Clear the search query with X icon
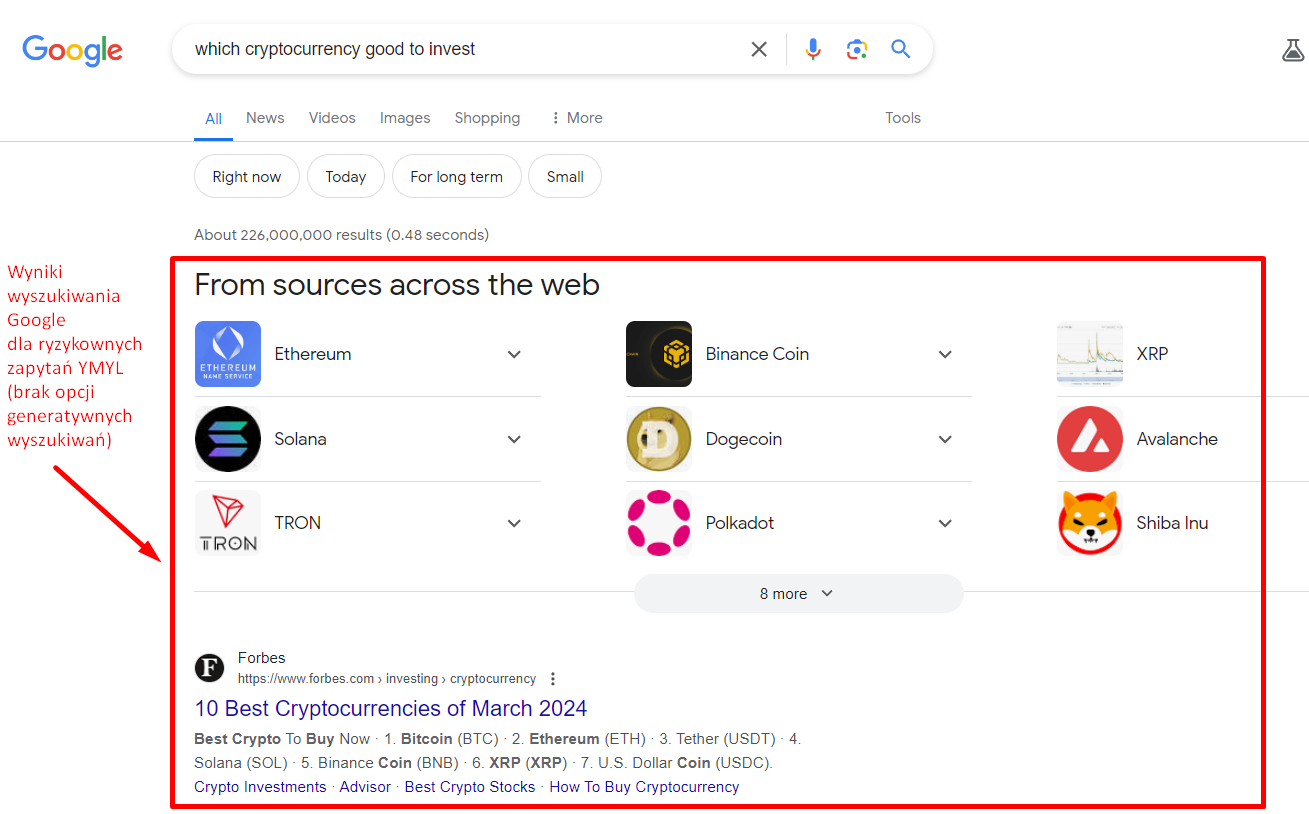The image size is (1309, 814). [x=759, y=49]
